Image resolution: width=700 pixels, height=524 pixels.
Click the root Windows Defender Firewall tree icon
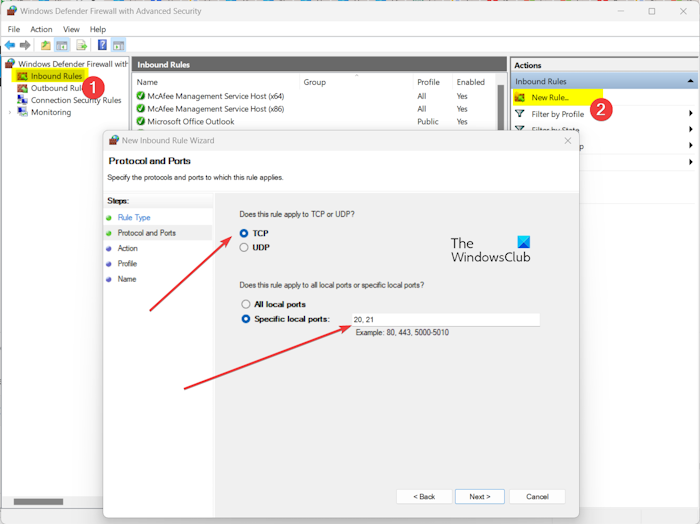pyautogui.click(x=10, y=64)
